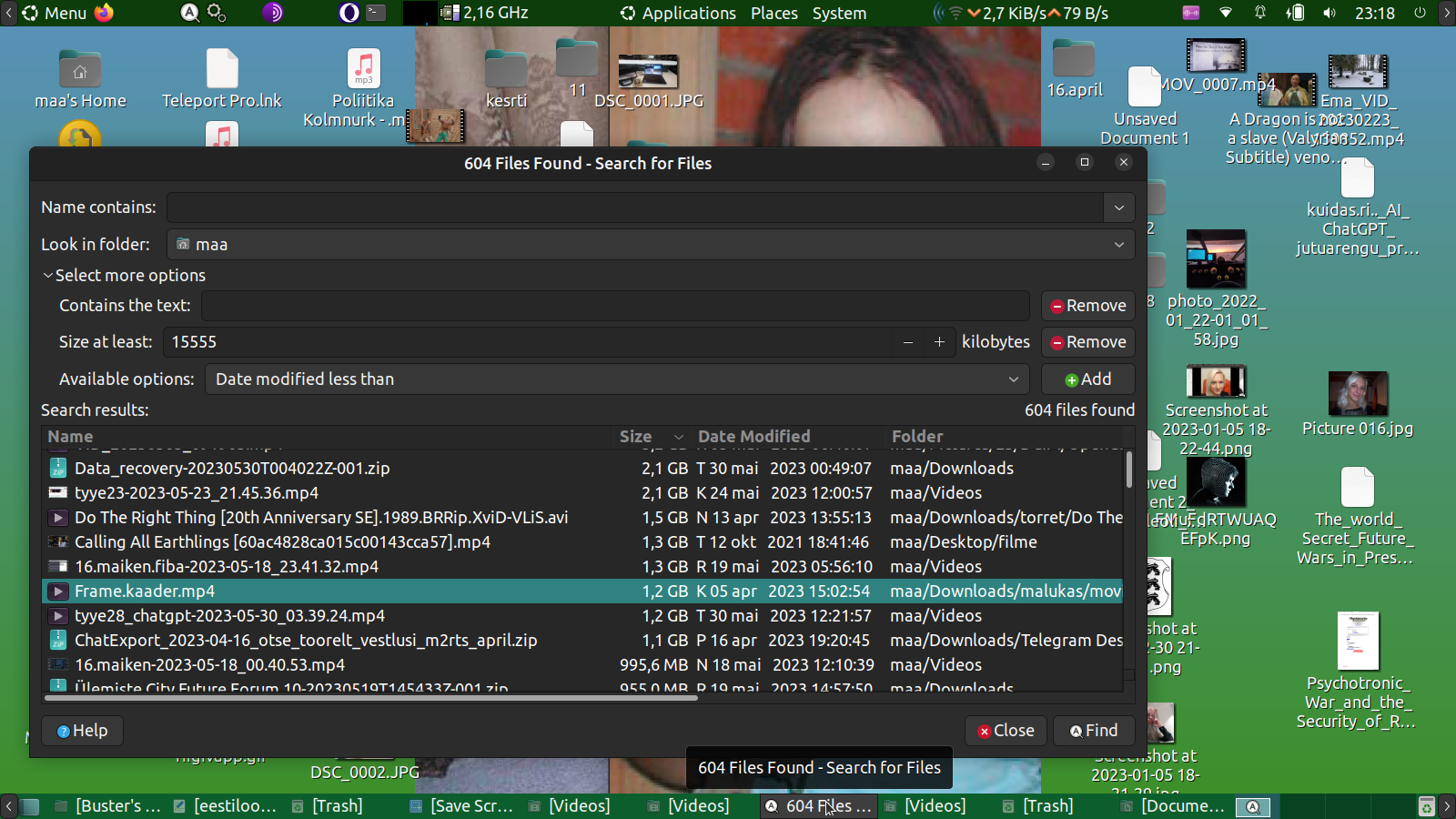Open the notification bell icon in top panel
This screenshot has height=819, width=1456.
[1260, 13]
